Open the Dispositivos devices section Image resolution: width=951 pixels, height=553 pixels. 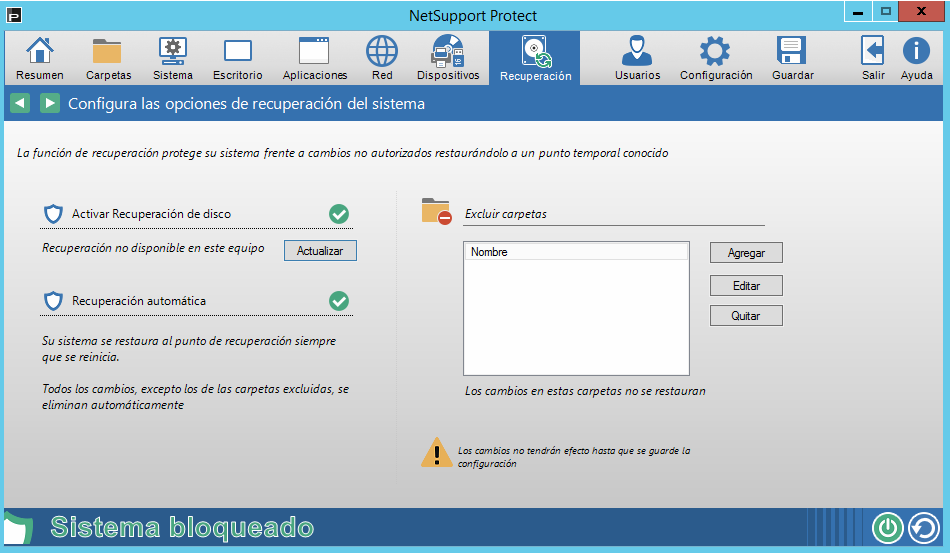click(448, 58)
